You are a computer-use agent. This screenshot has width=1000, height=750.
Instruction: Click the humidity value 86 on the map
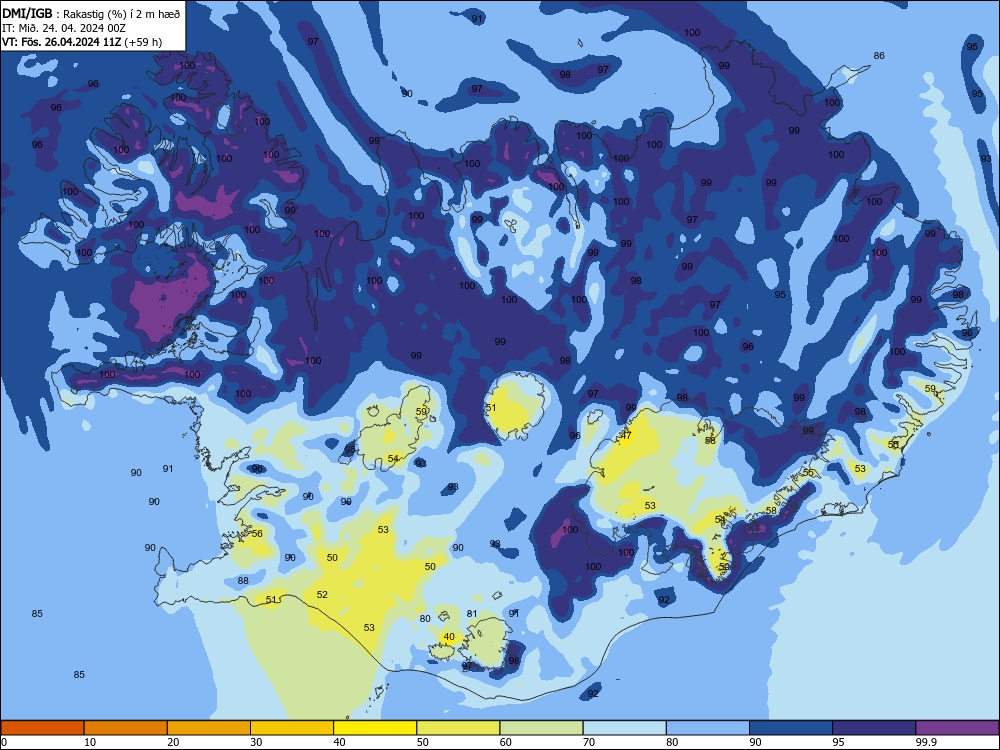(879, 55)
